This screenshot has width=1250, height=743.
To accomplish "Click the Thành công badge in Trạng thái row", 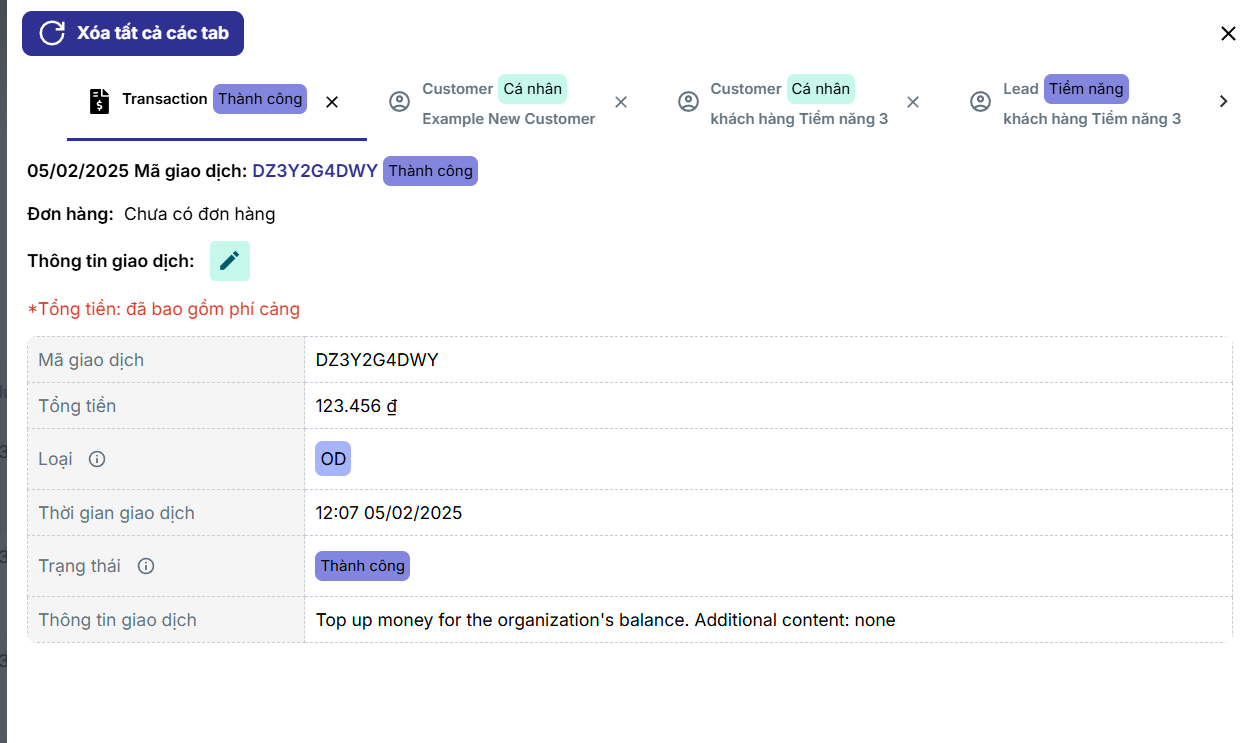I will pos(363,566).
